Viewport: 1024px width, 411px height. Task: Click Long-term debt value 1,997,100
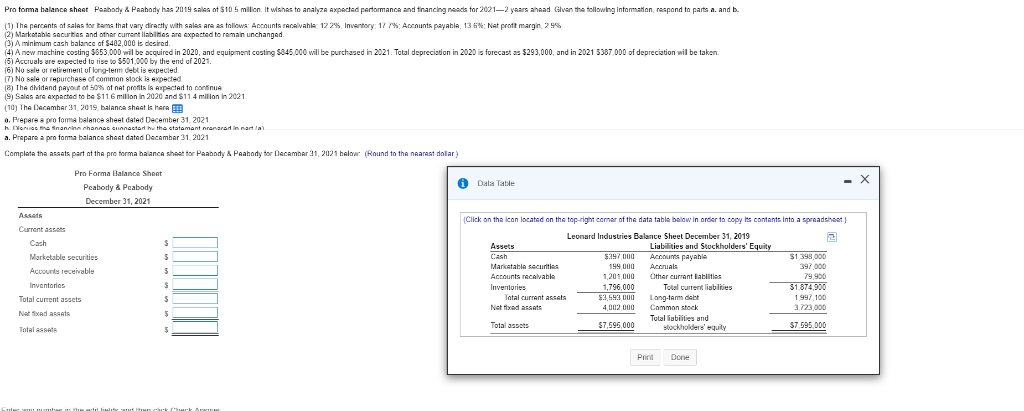coord(811,297)
